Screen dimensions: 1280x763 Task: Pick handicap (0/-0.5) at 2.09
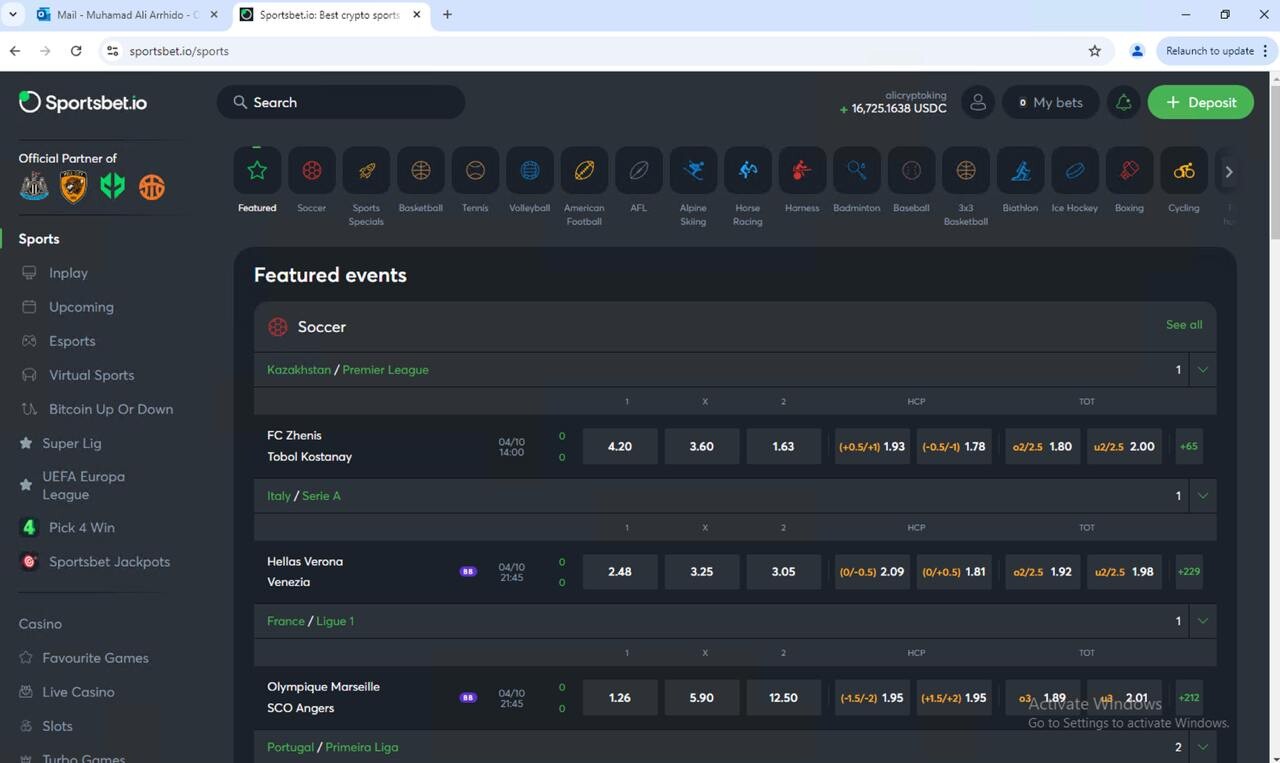(872, 572)
